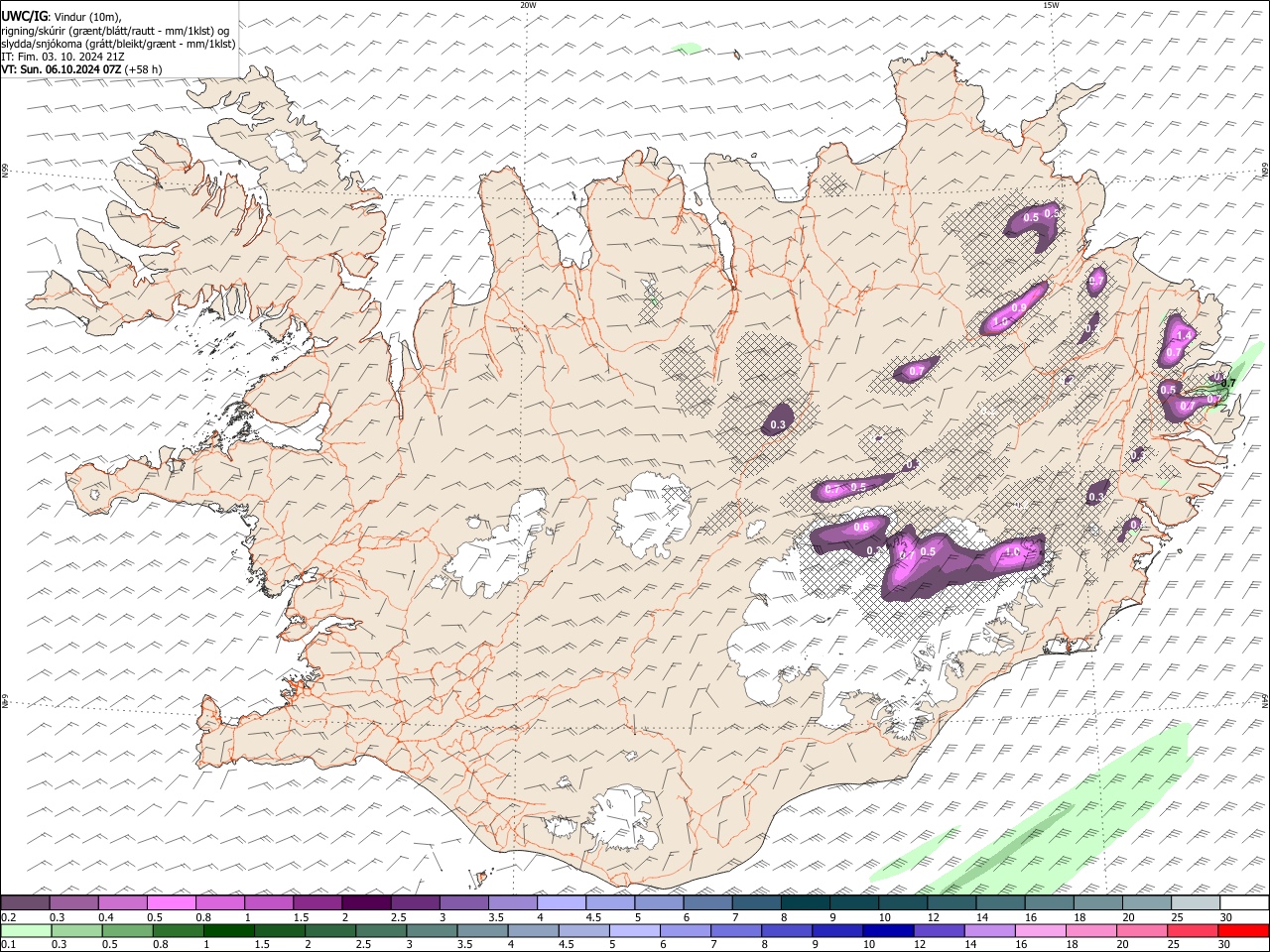Select the dark blue 10 swatch on the rain scale
The width and height of the screenshot is (1270, 952).
pyautogui.click(x=887, y=930)
